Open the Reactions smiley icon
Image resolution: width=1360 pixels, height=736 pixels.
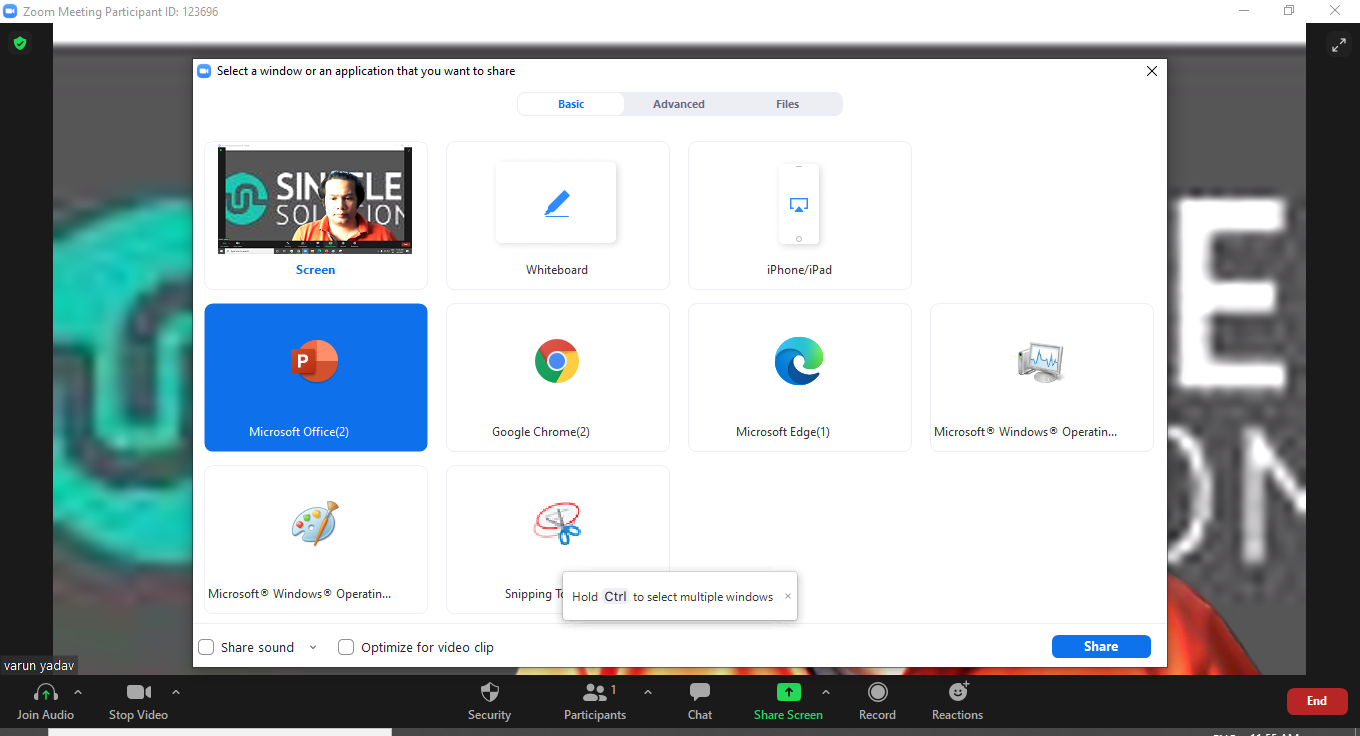tap(958, 691)
